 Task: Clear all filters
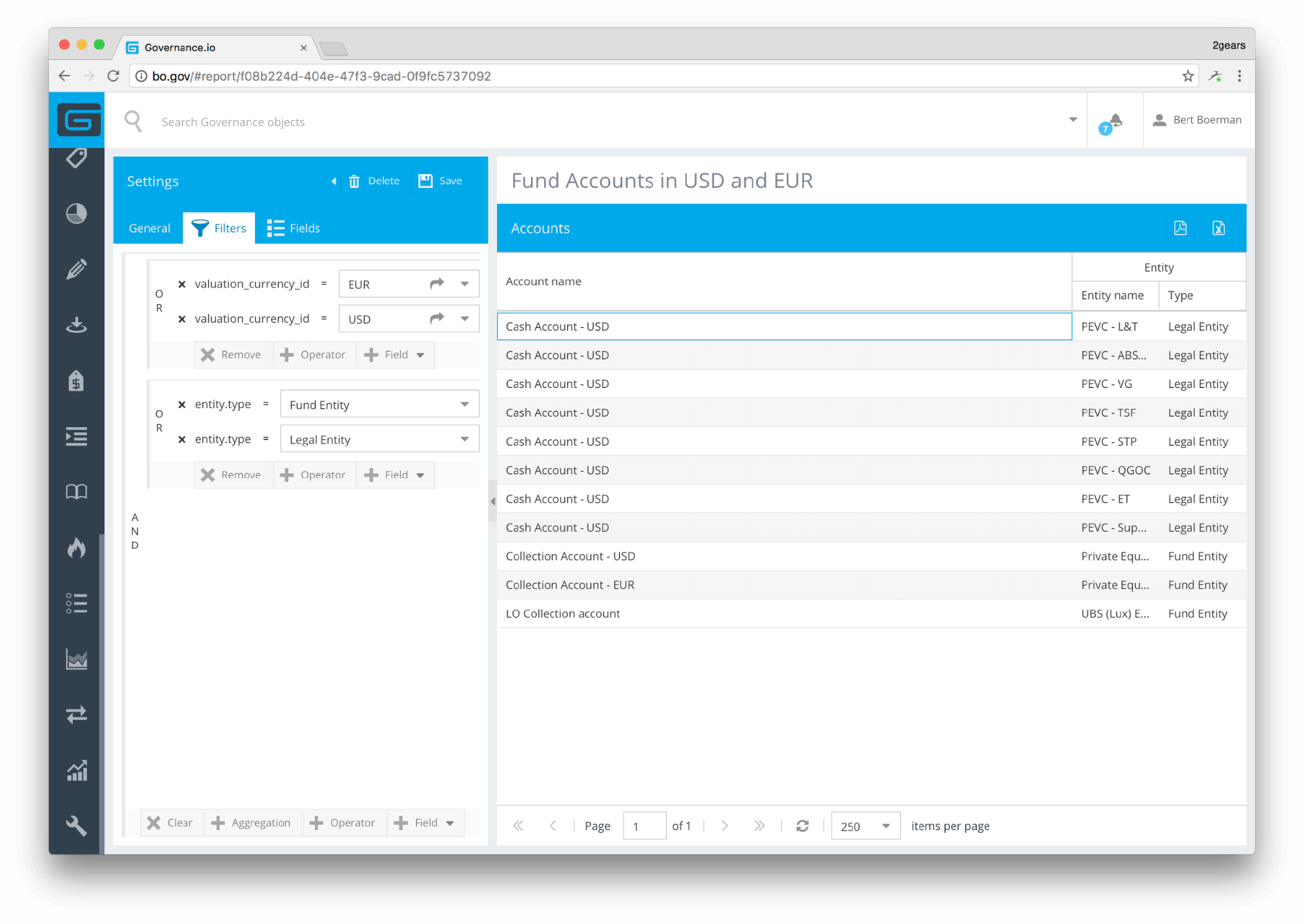(171, 823)
